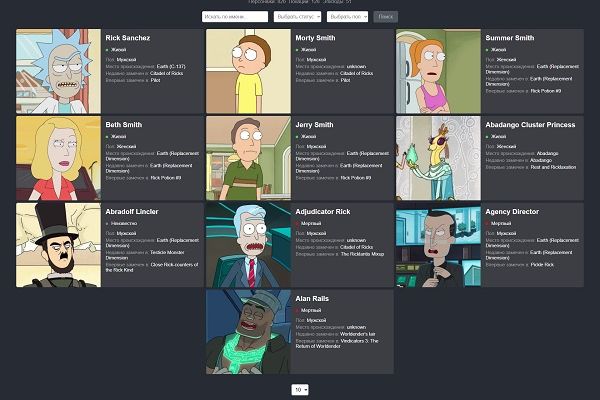Click the Agency Director name heading

tap(512, 212)
